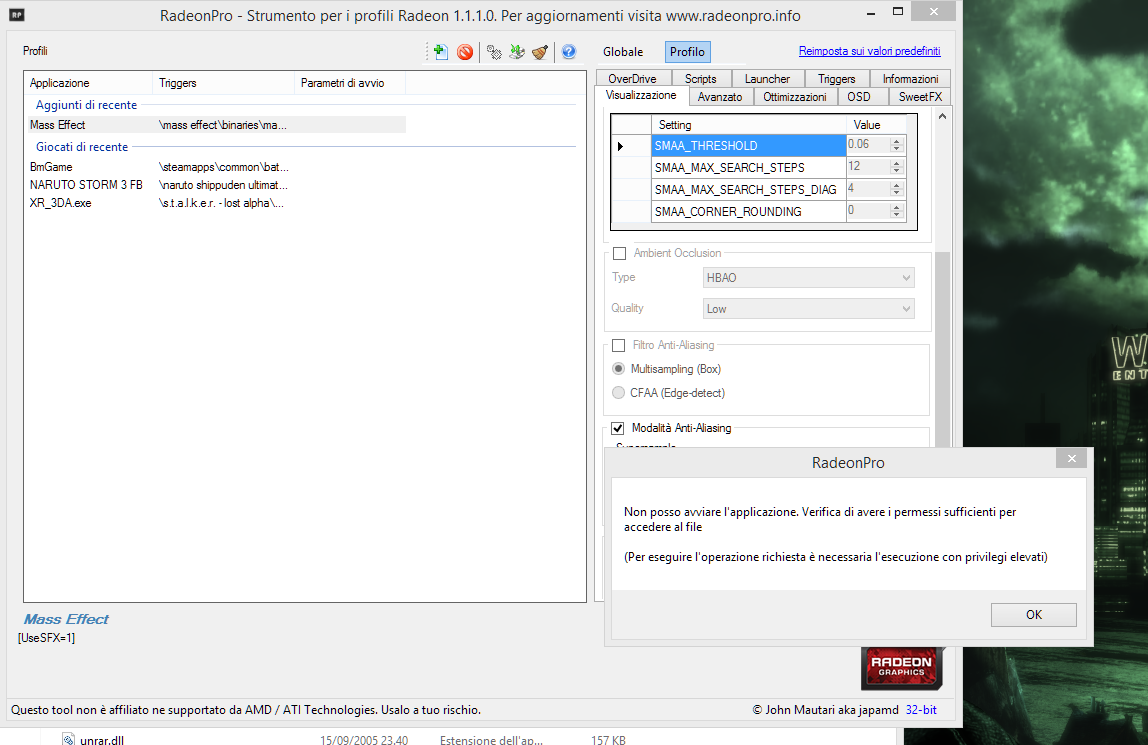Click the SMAA_THRESHOLD value field showing 0.06
Screen dimensions: 1148x745
(x=868, y=145)
